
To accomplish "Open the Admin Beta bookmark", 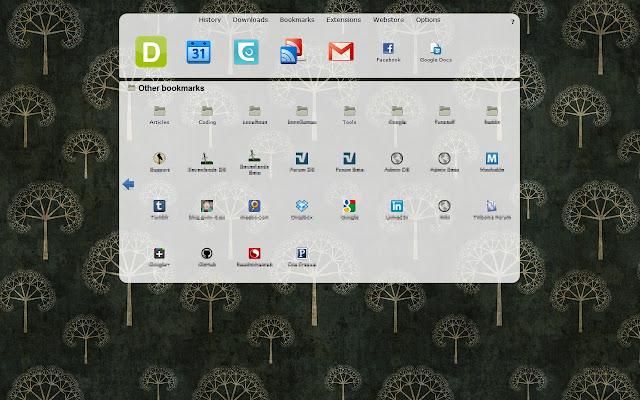I will [444, 162].
